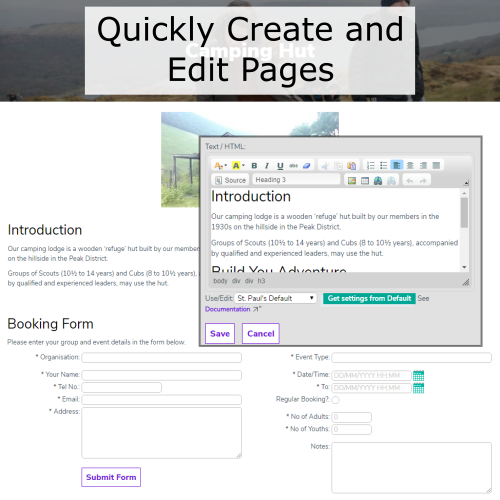Collapse the editor toolbar

point(466,183)
